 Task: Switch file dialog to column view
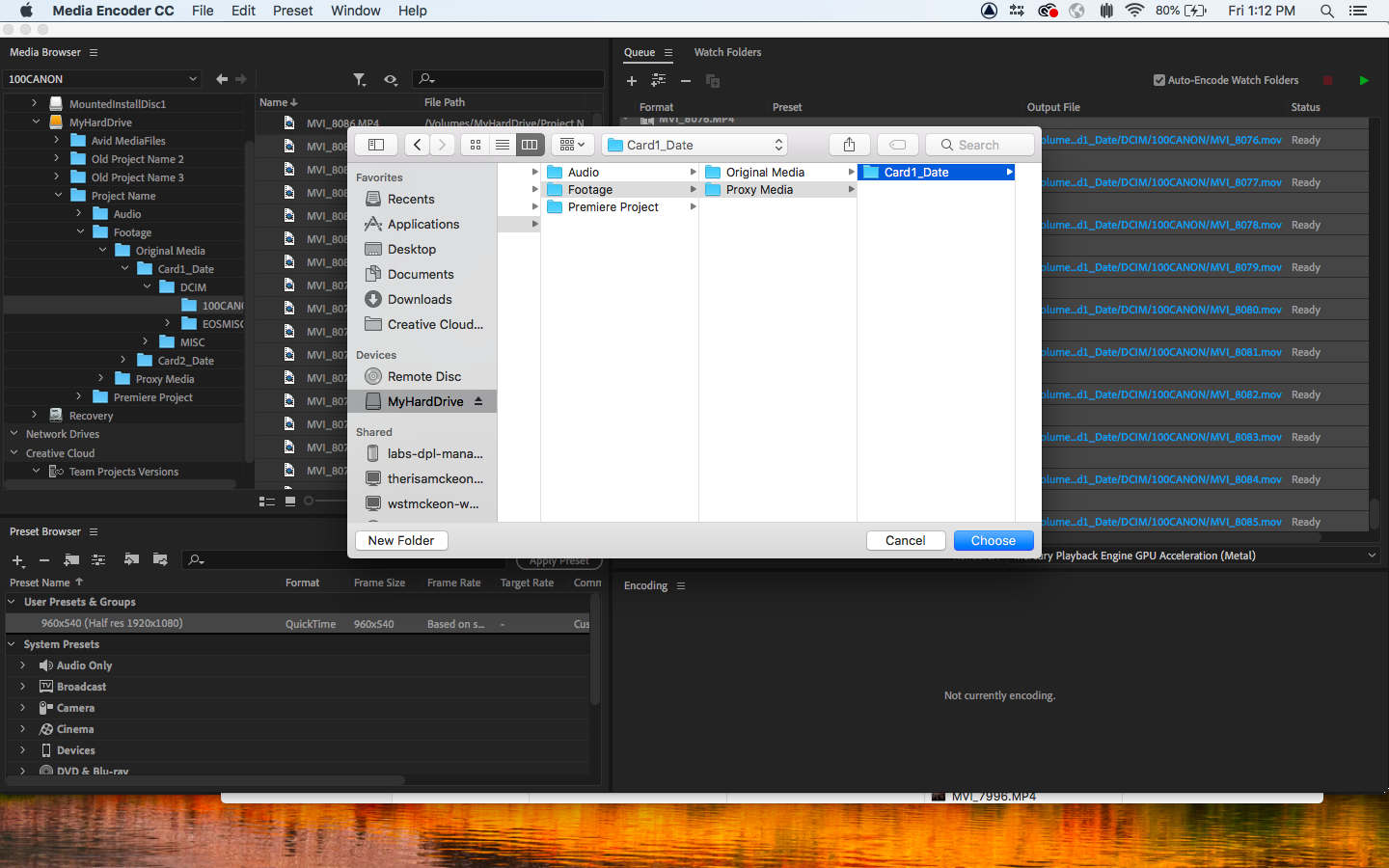tap(530, 145)
